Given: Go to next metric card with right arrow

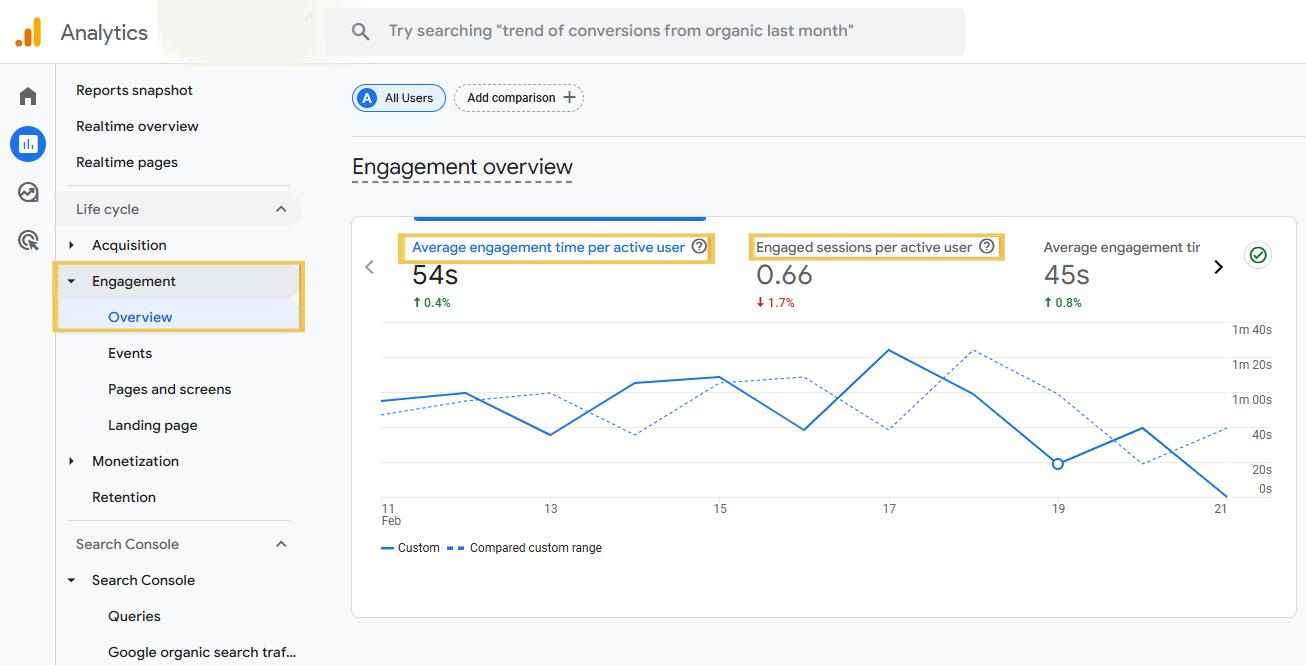Looking at the screenshot, I should point(1218,267).
